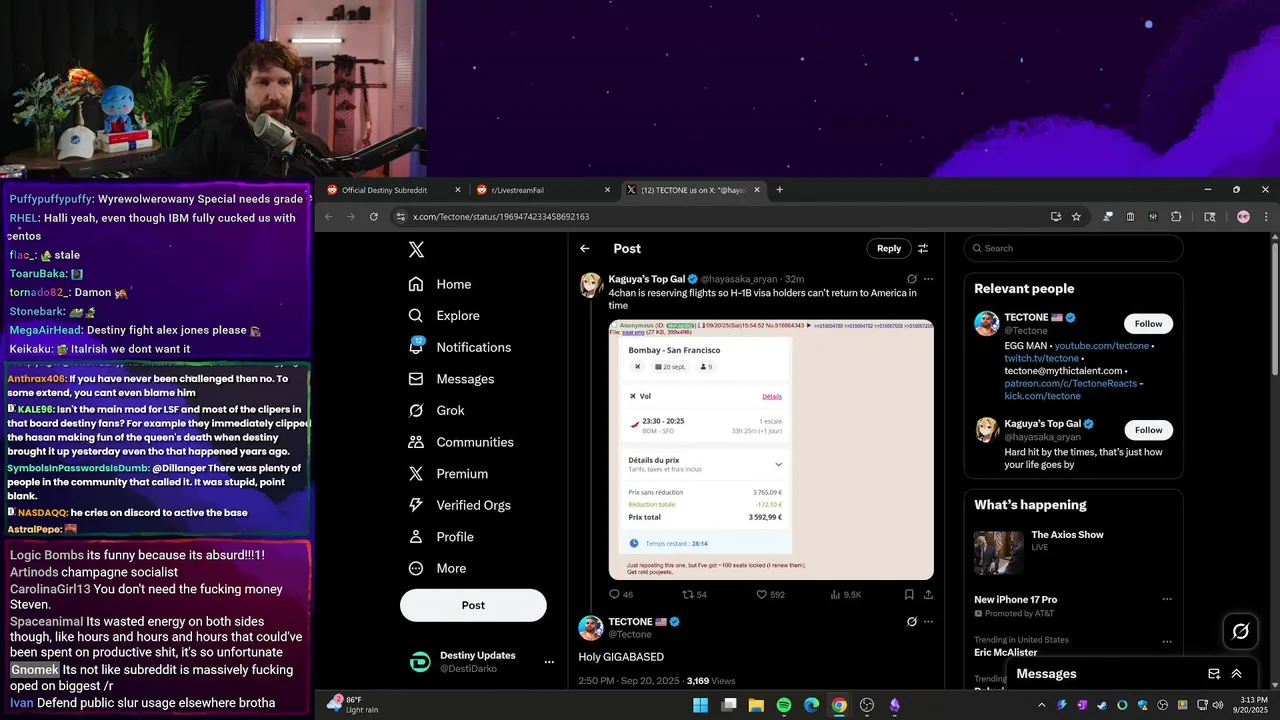Viewport: 1280px width, 720px height.
Task: Open File Explorer from taskbar
Action: (756, 705)
